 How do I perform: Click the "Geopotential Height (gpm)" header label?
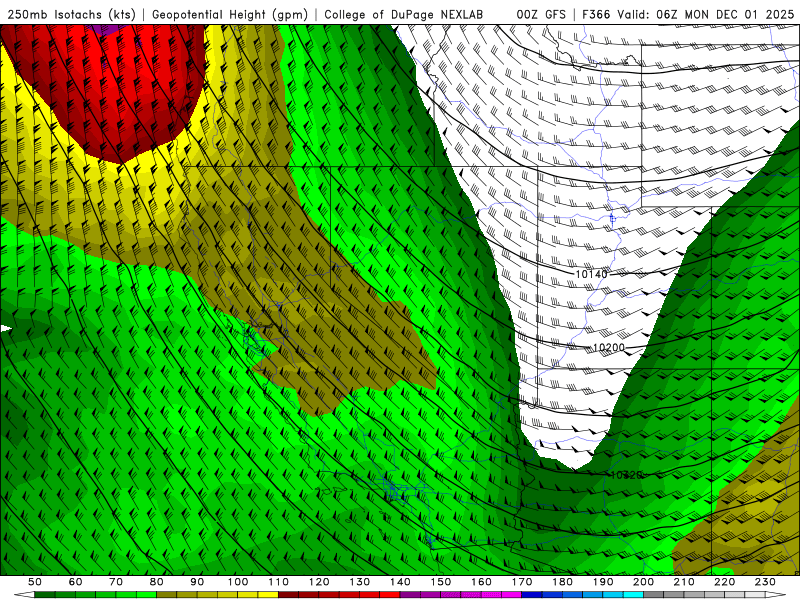[x=230, y=15]
